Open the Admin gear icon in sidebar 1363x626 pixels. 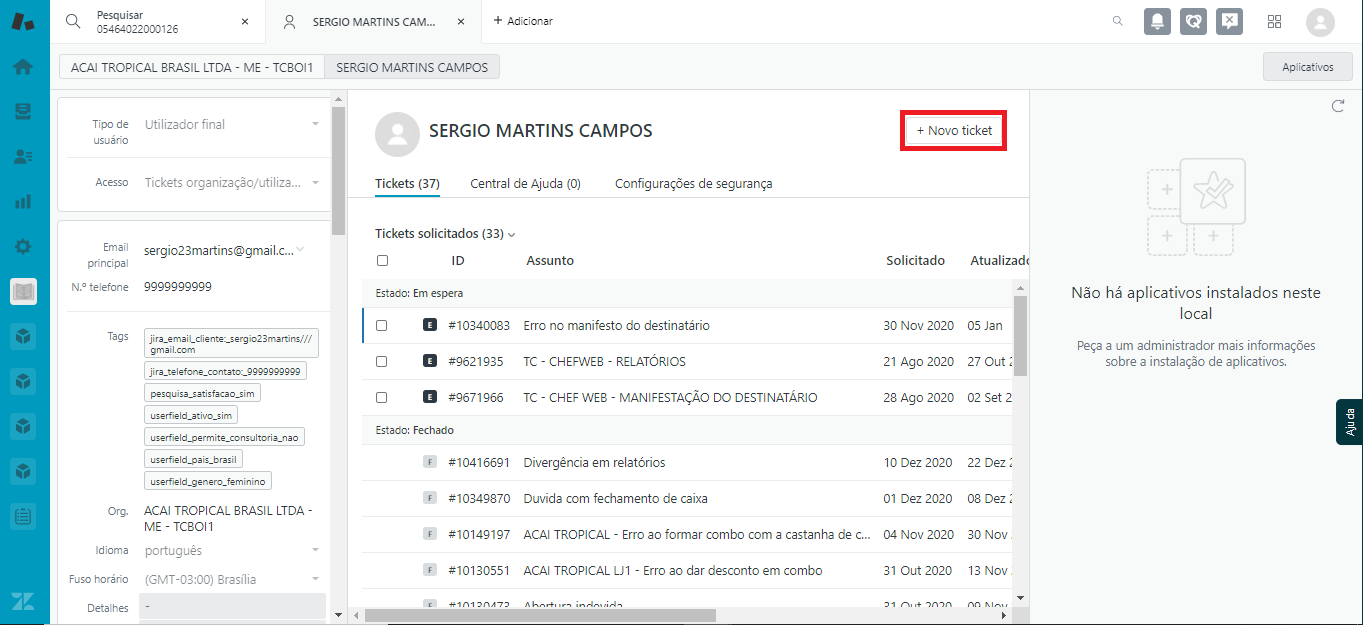(x=23, y=246)
